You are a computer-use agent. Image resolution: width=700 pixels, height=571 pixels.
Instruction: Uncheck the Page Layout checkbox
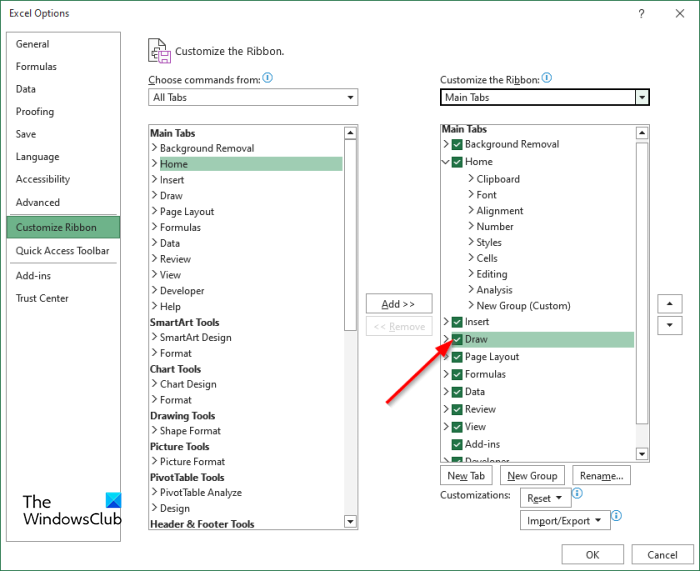(x=457, y=357)
